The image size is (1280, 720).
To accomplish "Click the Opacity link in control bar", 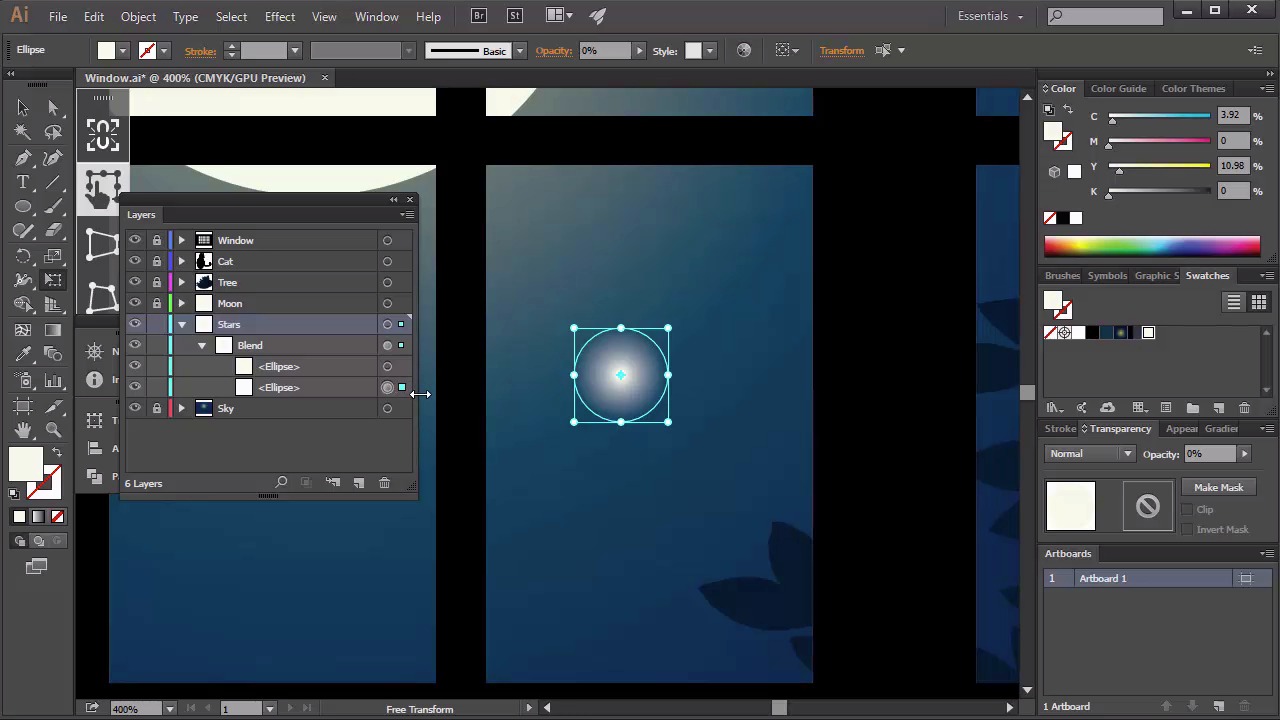I will coord(553,51).
